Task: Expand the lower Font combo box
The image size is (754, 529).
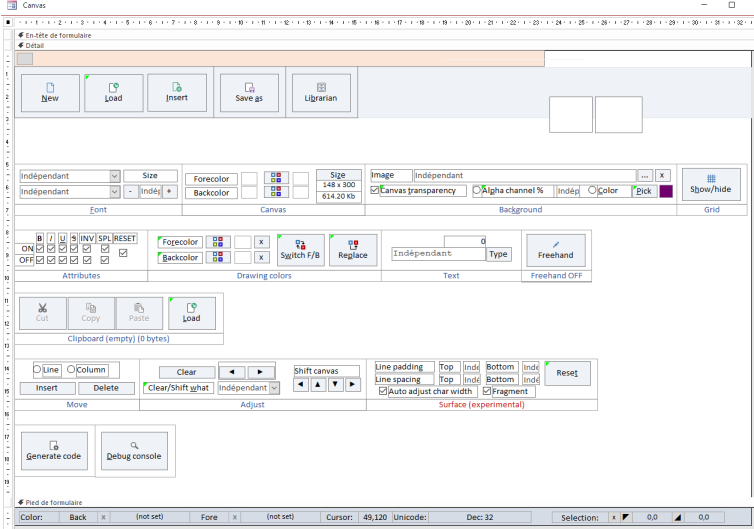Action: (114, 191)
